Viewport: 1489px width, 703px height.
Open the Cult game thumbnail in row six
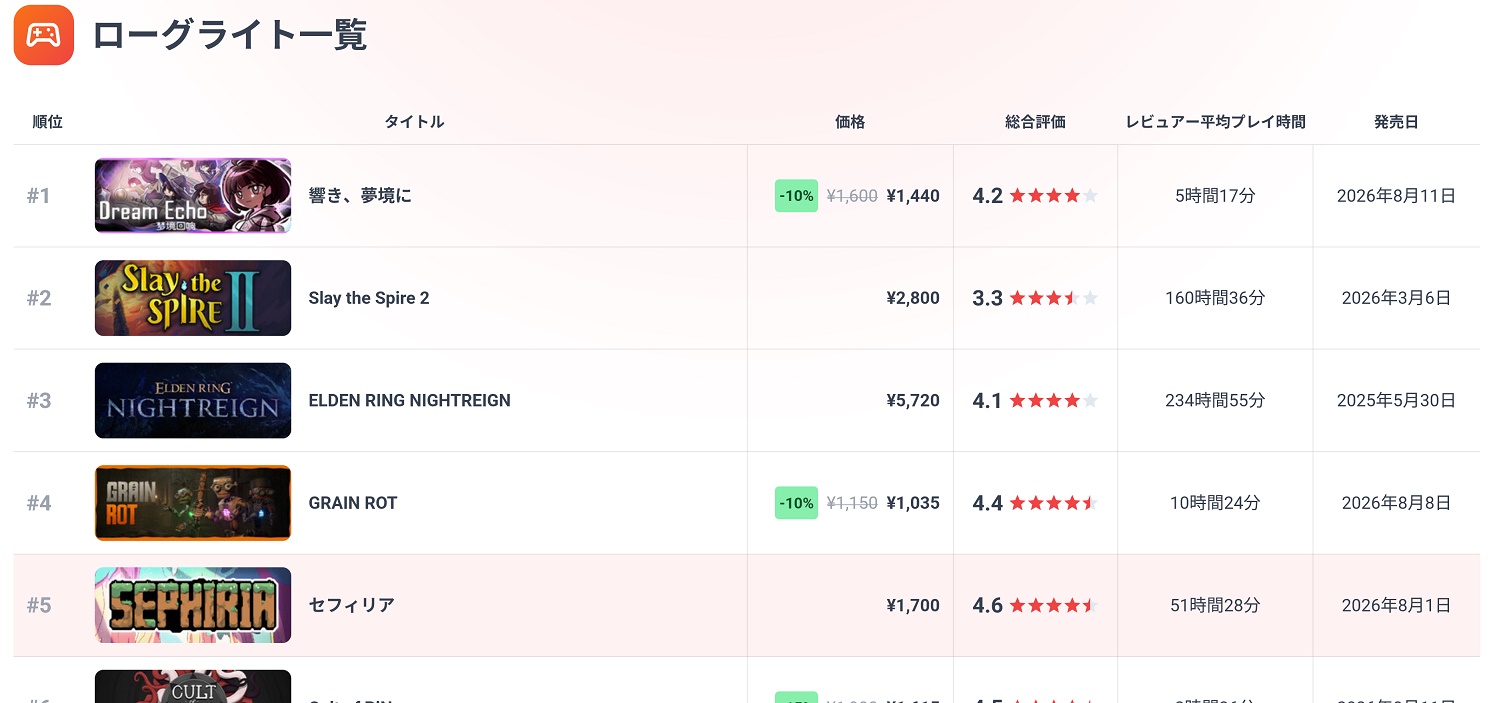click(x=193, y=687)
